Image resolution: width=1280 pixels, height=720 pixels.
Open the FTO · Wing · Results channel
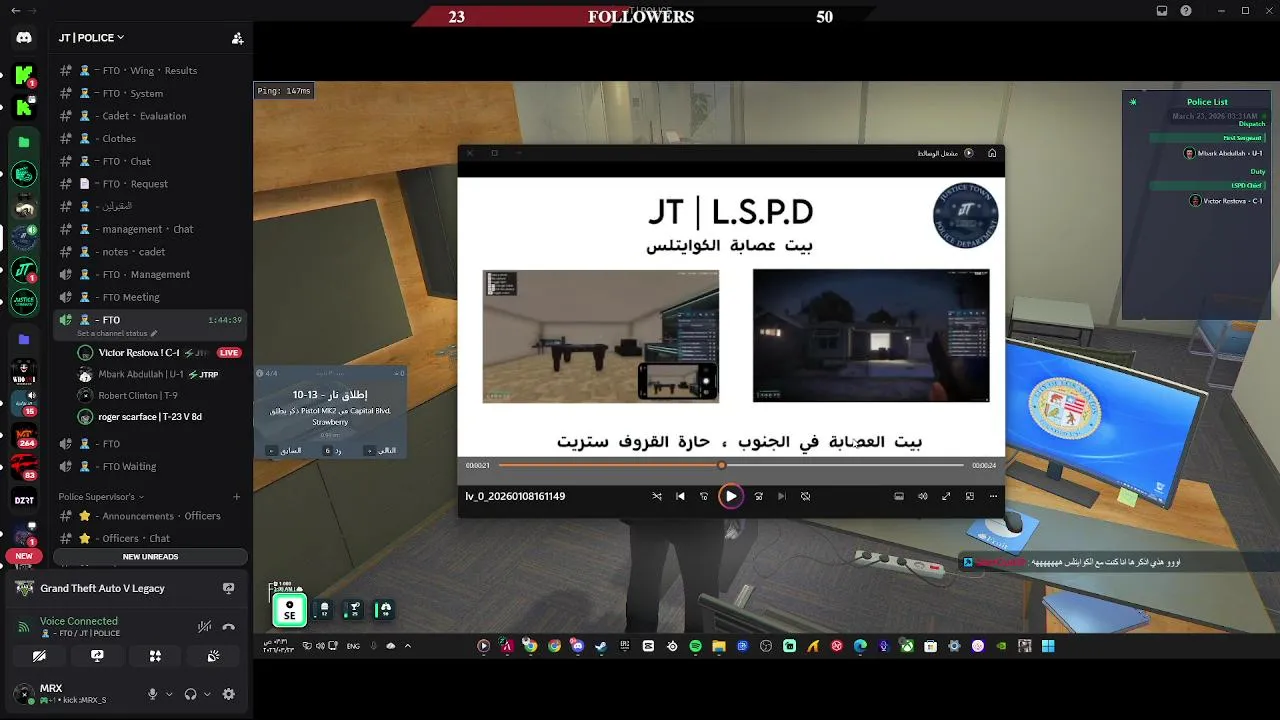150,70
